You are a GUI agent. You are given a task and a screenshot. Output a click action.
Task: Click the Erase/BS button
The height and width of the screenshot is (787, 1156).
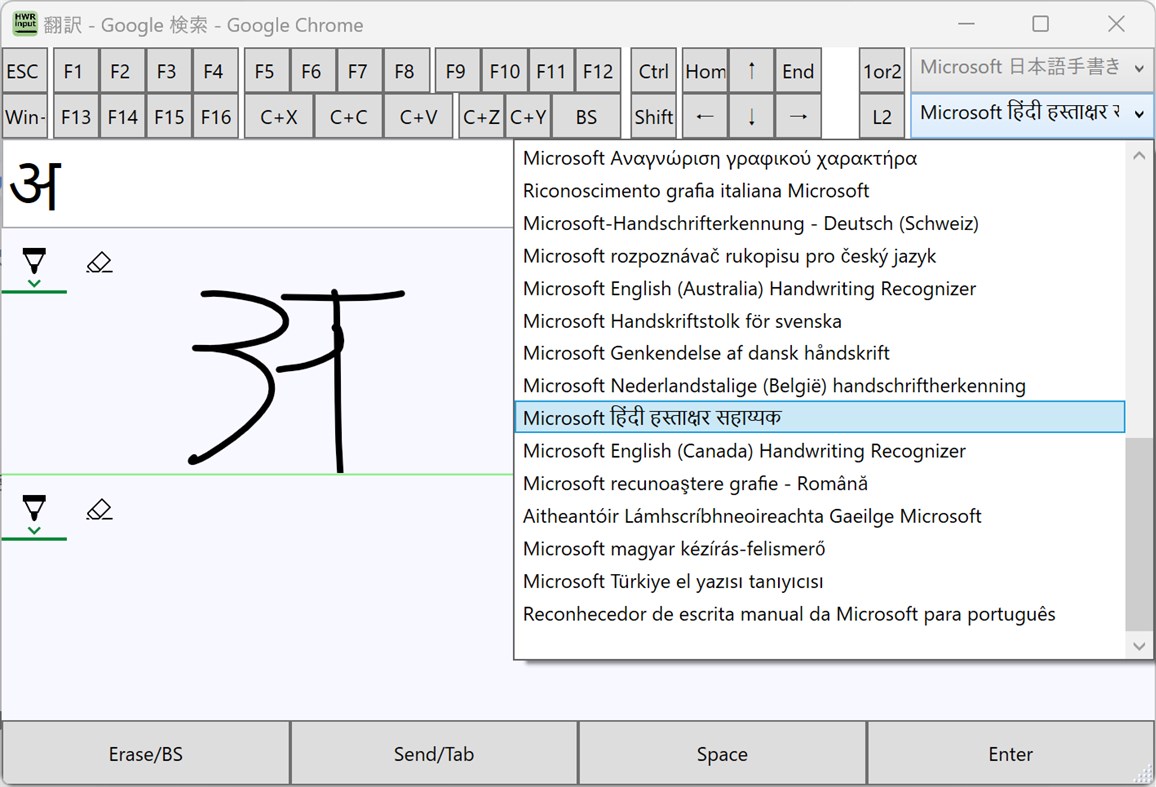[x=146, y=754]
